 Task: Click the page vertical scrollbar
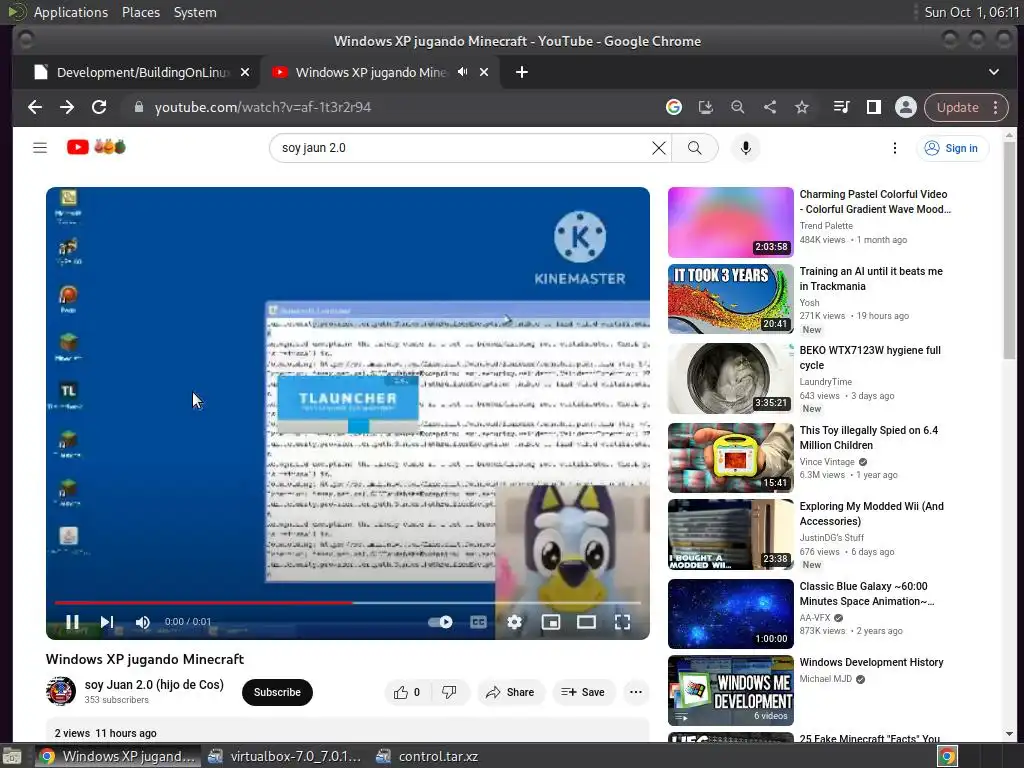1009,251
